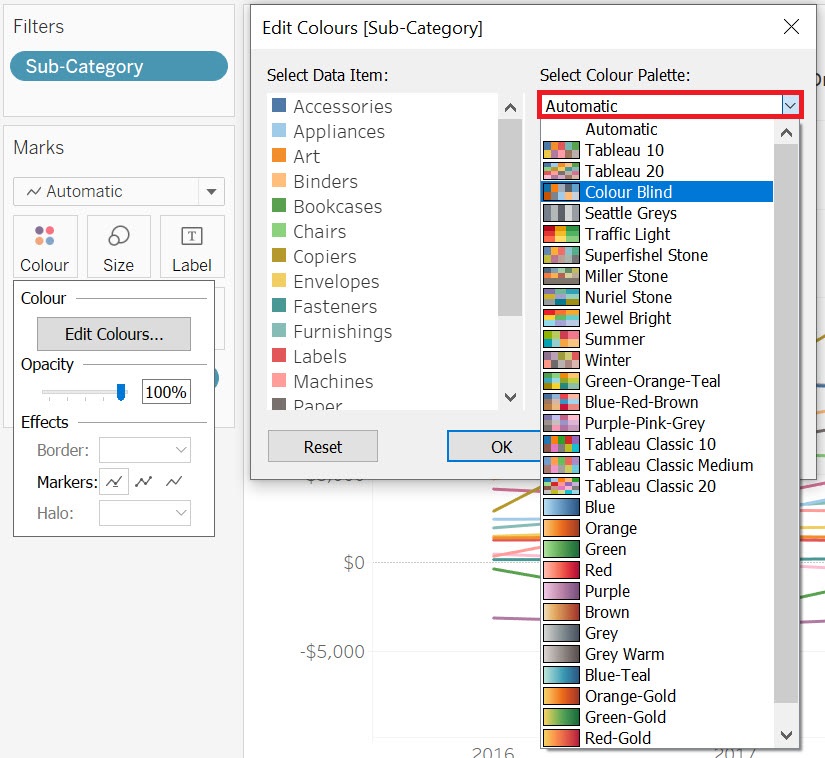
Task: Select the Appliances data item
Action: coord(384,131)
